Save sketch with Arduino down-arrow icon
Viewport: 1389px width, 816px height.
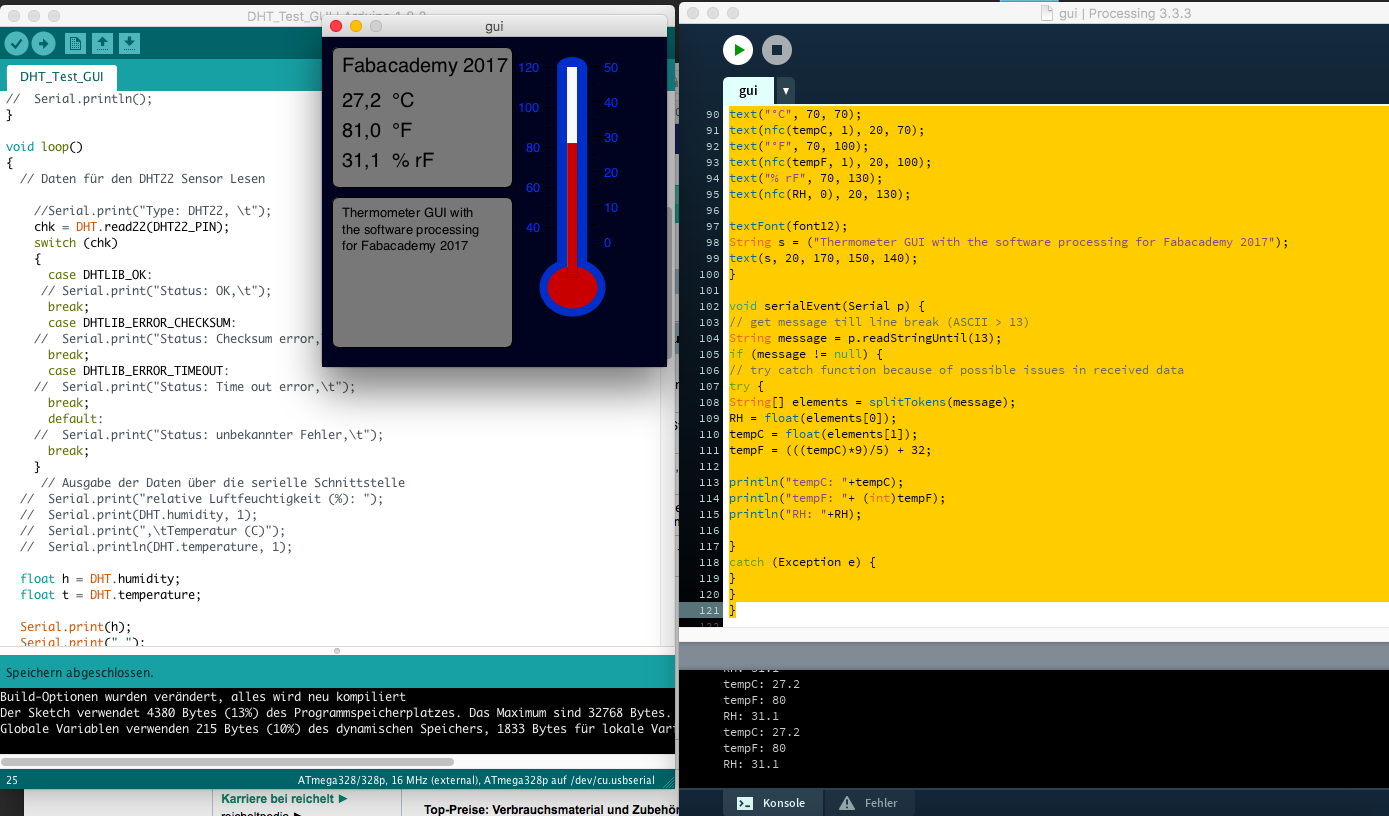pyautogui.click(x=129, y=43)
